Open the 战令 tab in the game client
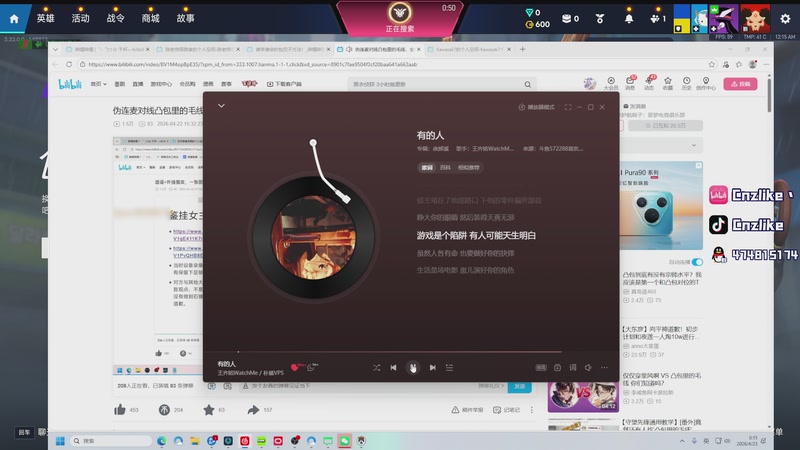The image size is (800, 450). point(115,18)
